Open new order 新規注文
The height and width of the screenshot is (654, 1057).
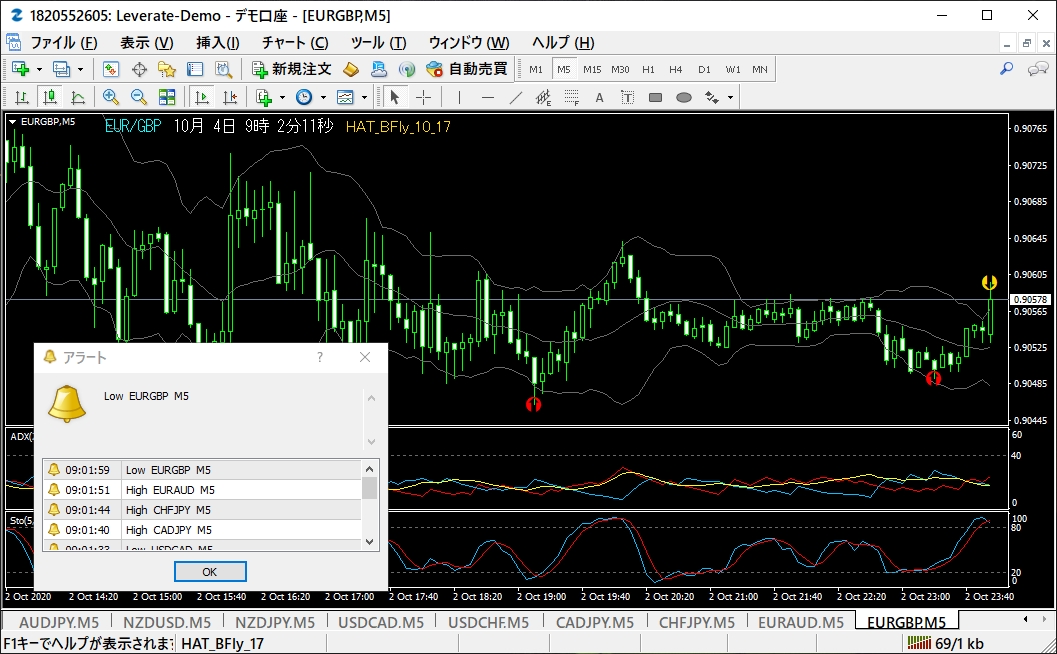tap(291, 69)
